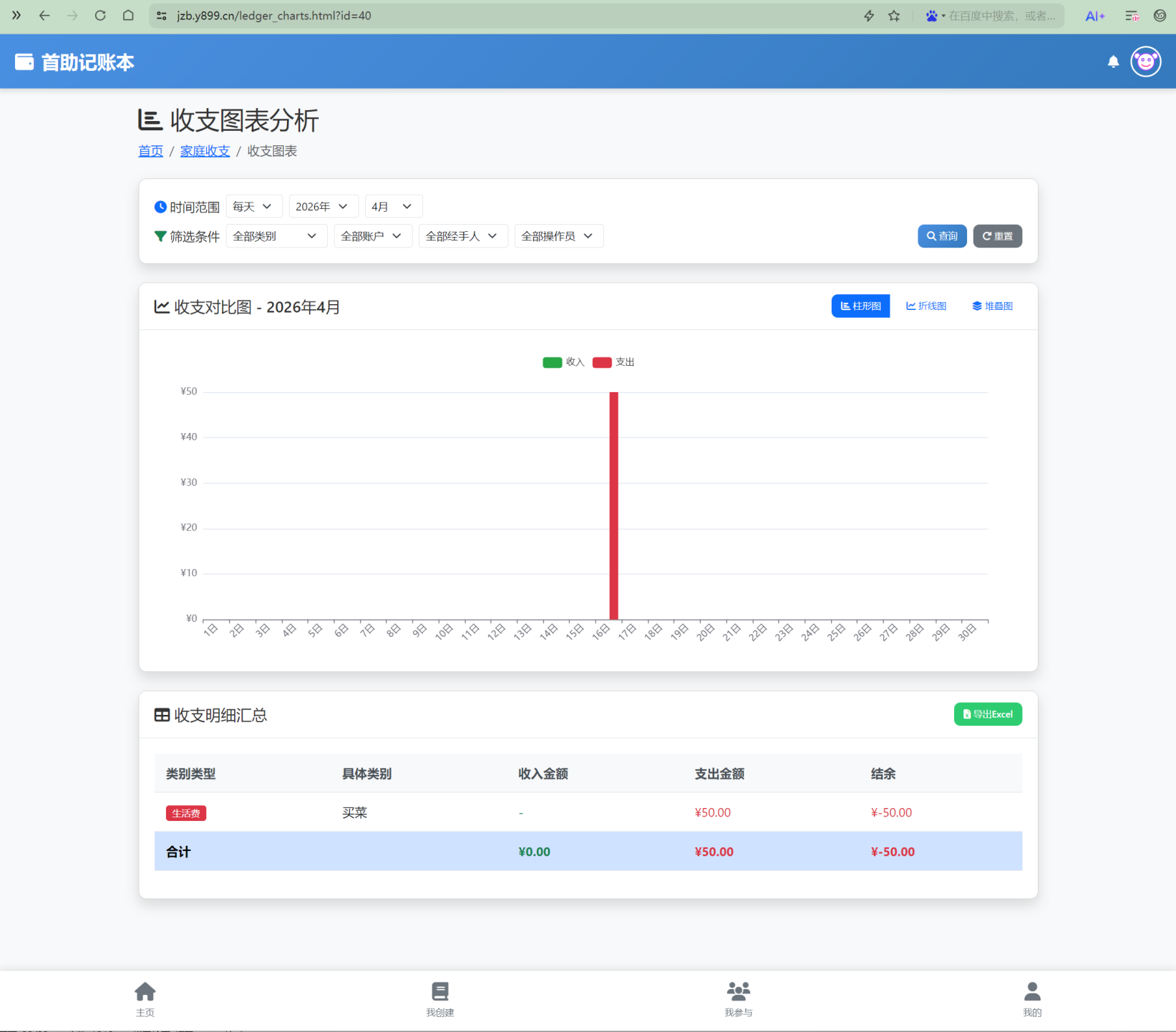Open the user avatar profile menu

[x=1145, y=62]
